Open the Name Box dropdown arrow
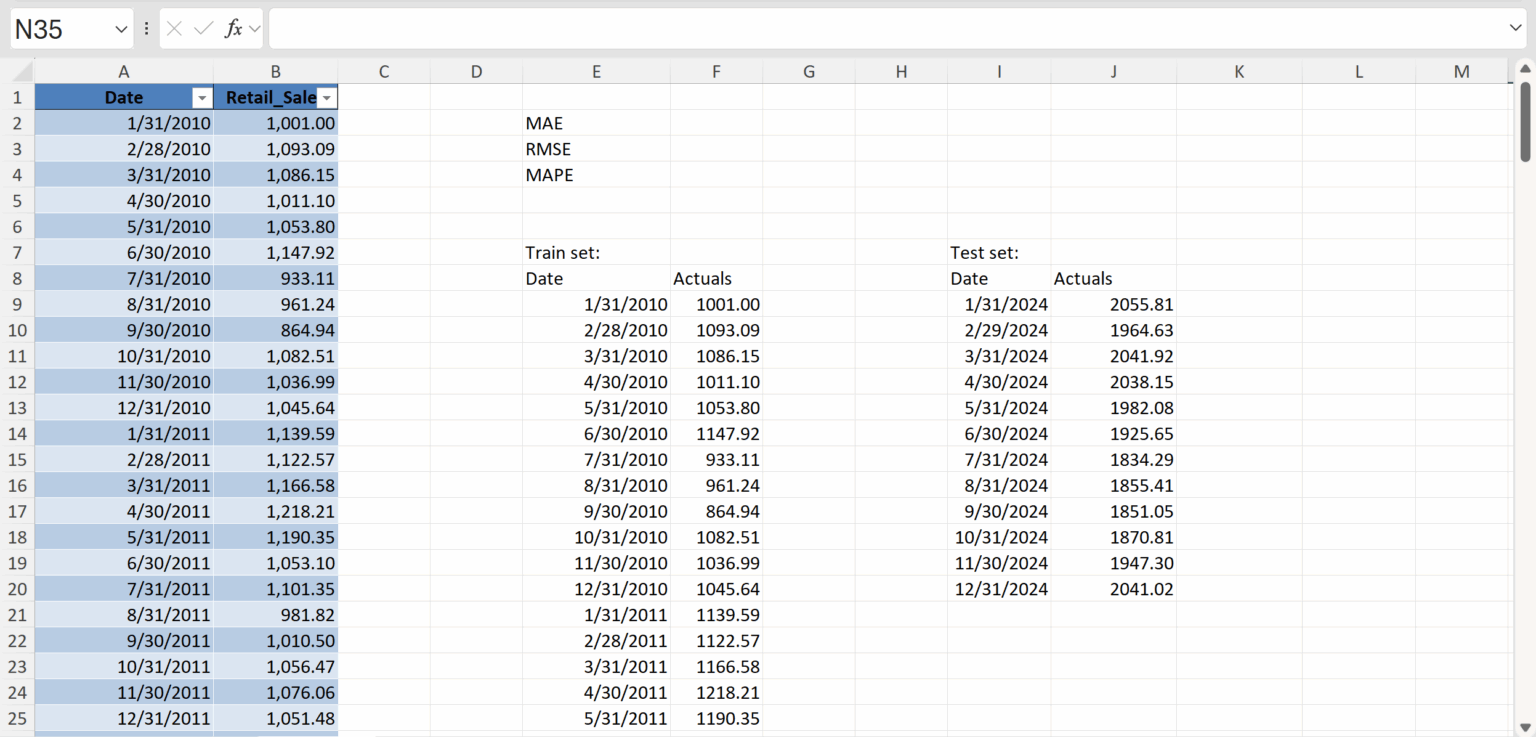The width and height of the screenshot is (1536, 737). pyautogui.click(x=121, y=30)
